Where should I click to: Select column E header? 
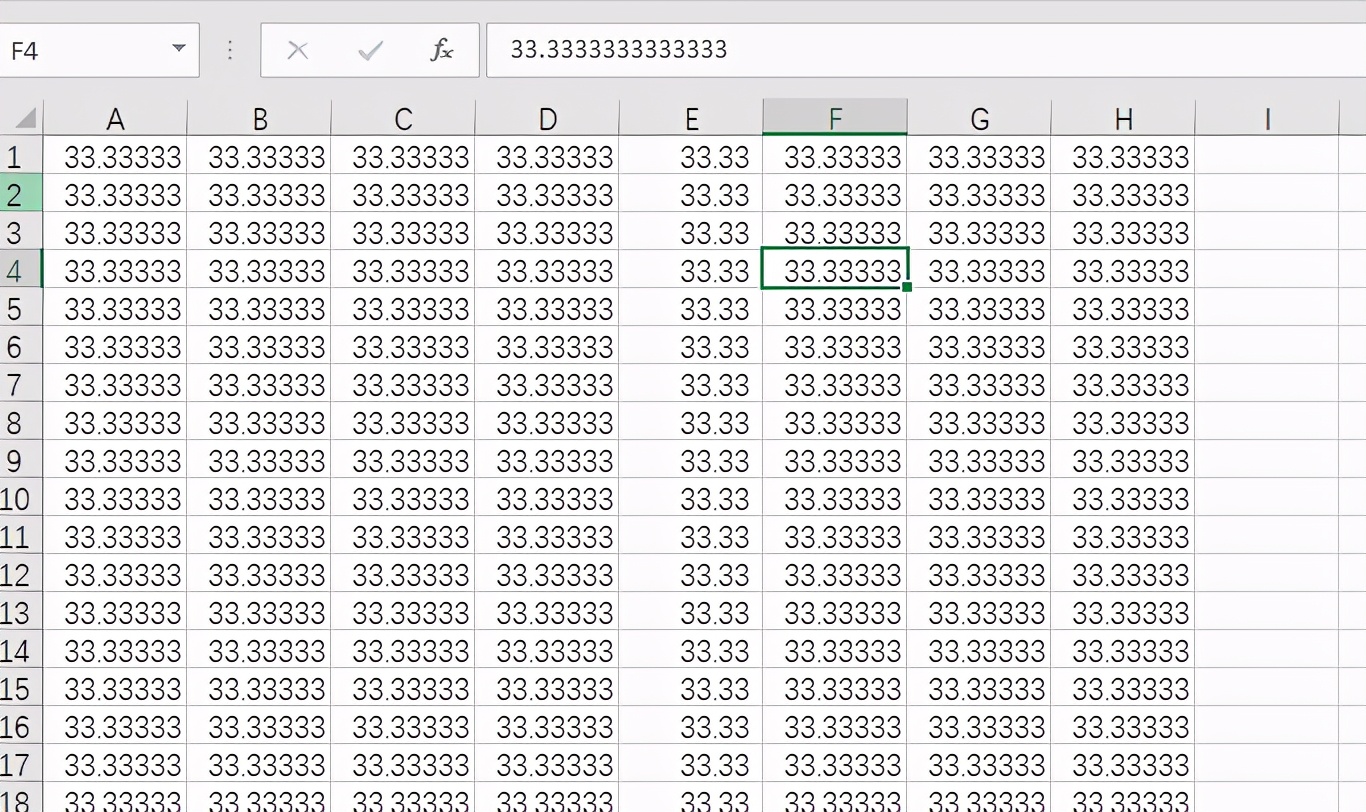692,118
